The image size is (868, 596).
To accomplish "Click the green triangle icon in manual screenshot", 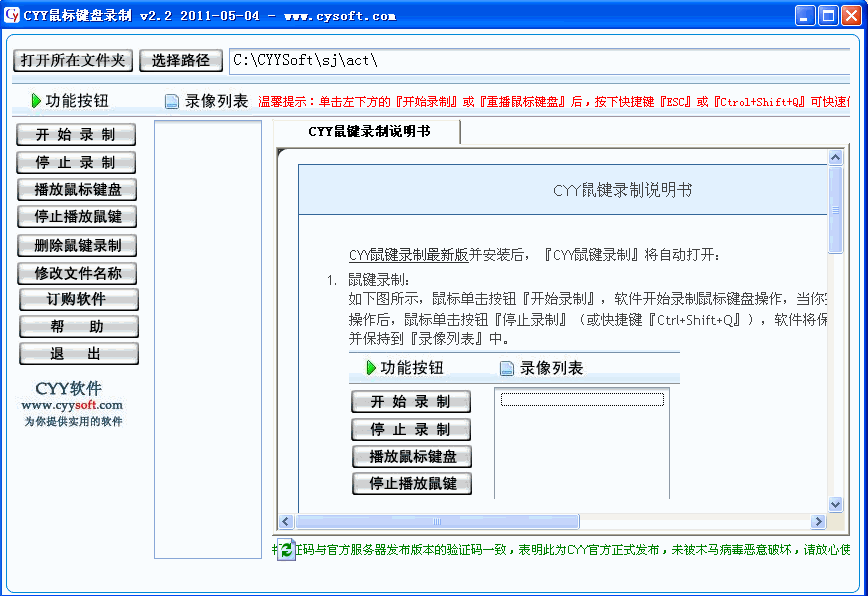I will pos(371,367).
